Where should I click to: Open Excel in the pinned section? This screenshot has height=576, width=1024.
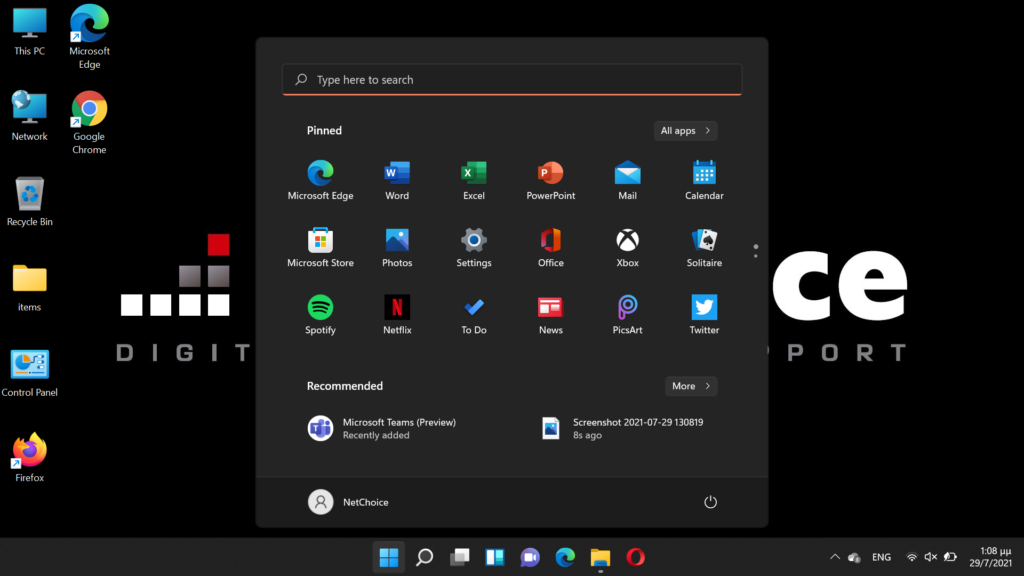(x=473, y=180)
